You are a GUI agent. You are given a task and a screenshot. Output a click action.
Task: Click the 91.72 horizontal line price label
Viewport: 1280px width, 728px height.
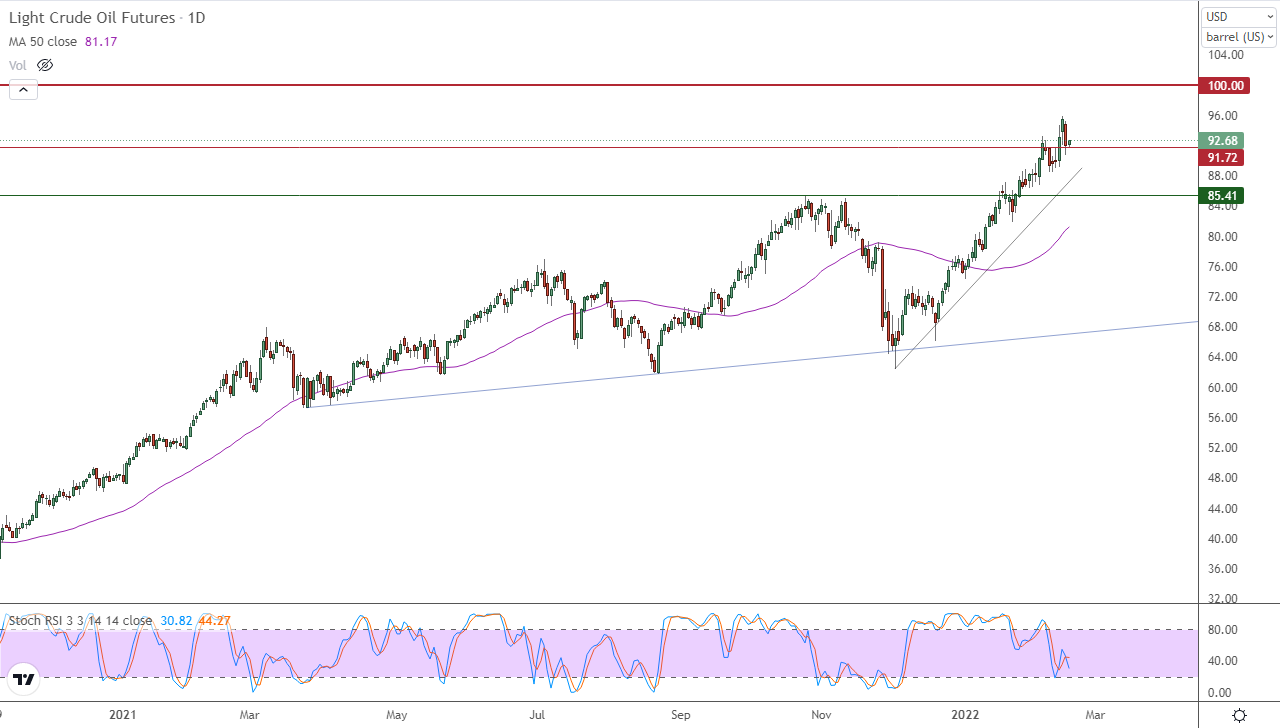pos(1223,158)
